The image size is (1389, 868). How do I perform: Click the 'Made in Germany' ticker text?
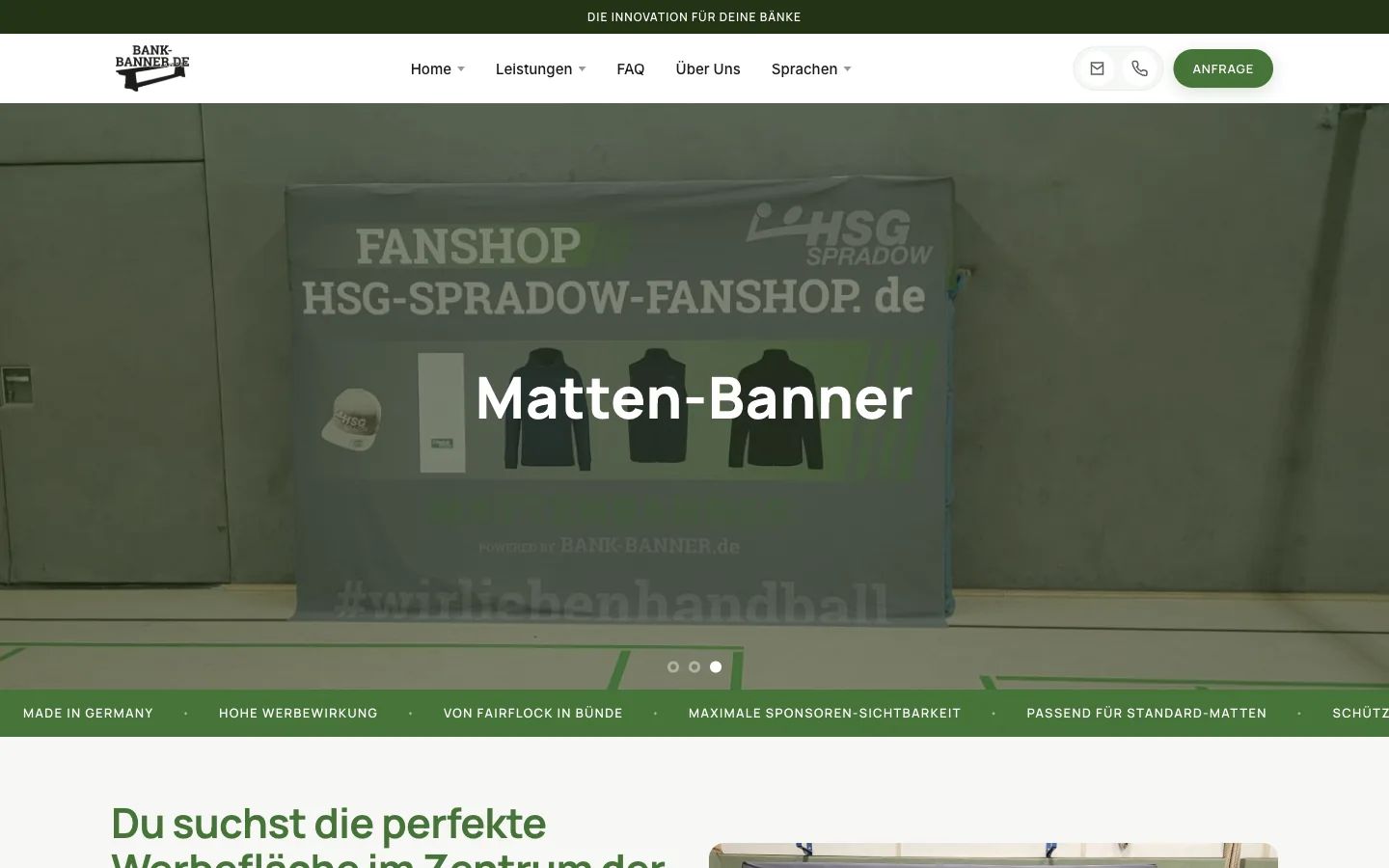(x=88, y=713)
